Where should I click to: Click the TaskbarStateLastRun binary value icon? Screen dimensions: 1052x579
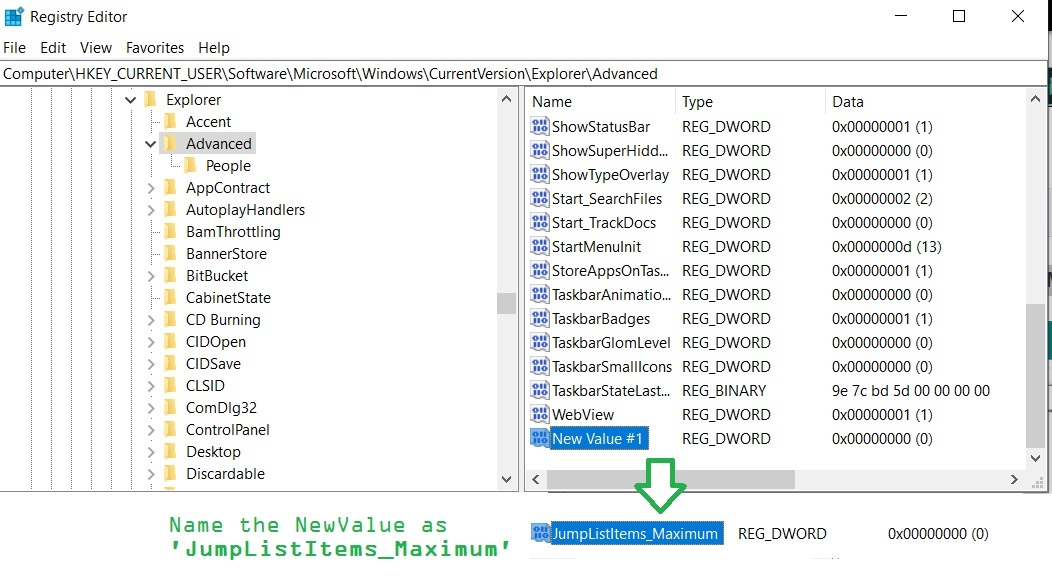[540, 390]
